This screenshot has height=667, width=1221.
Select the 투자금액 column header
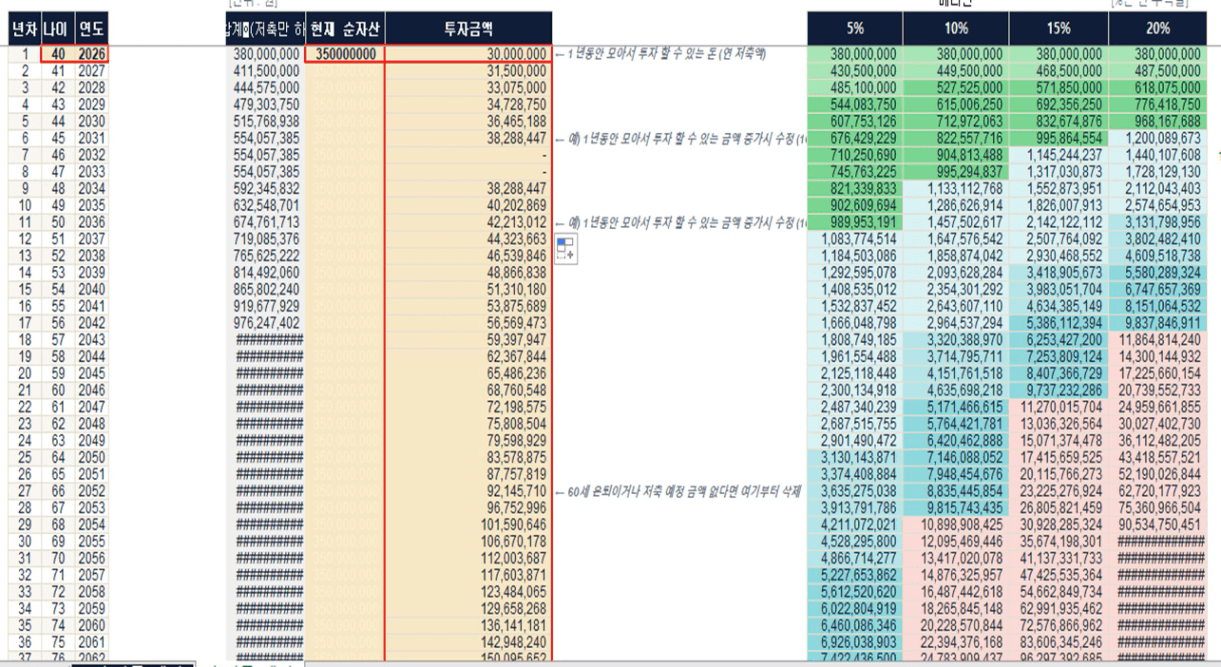(x=468, y=28)
